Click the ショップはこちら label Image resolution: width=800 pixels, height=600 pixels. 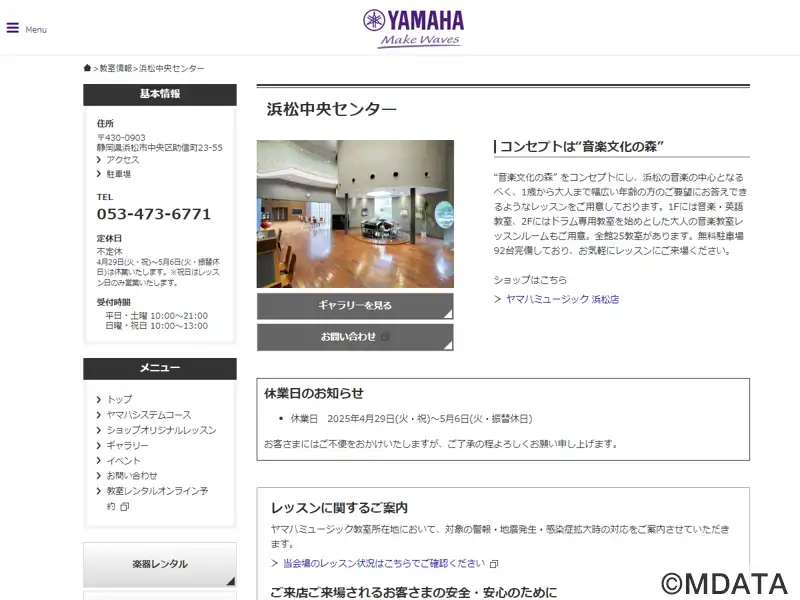click(530, 280)
